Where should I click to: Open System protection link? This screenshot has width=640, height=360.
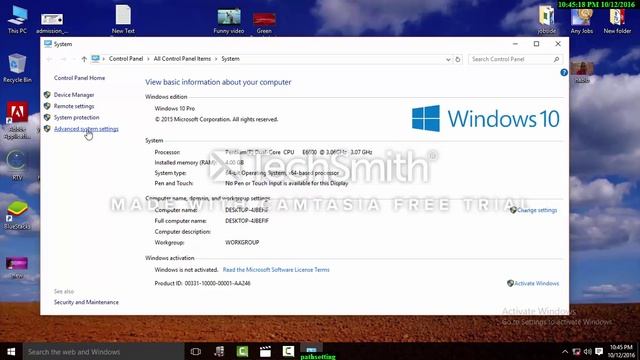(76, 118)
